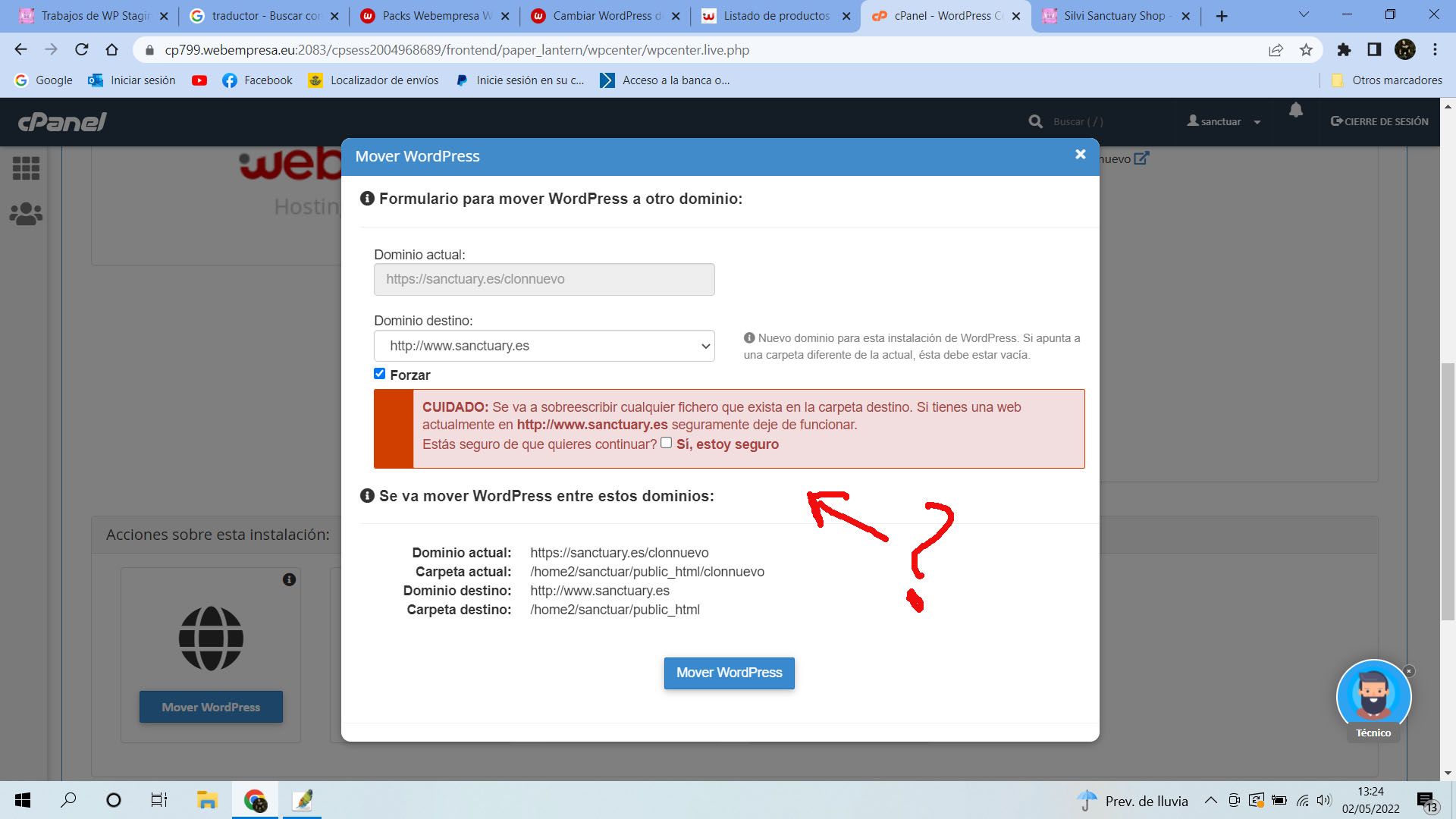This screenshot has height=819, width=1456.
Task: Open the Windows Start menu
Action: (23, 800)
